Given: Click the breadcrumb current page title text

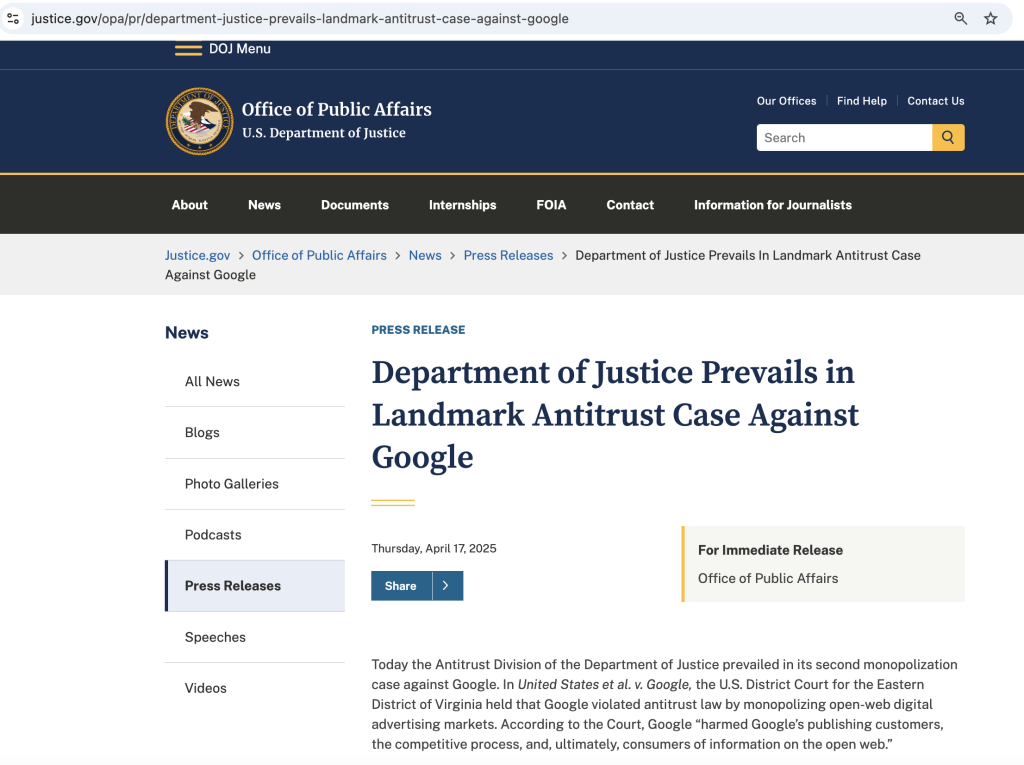Looking at the screenshot, I should pos(543,265).
